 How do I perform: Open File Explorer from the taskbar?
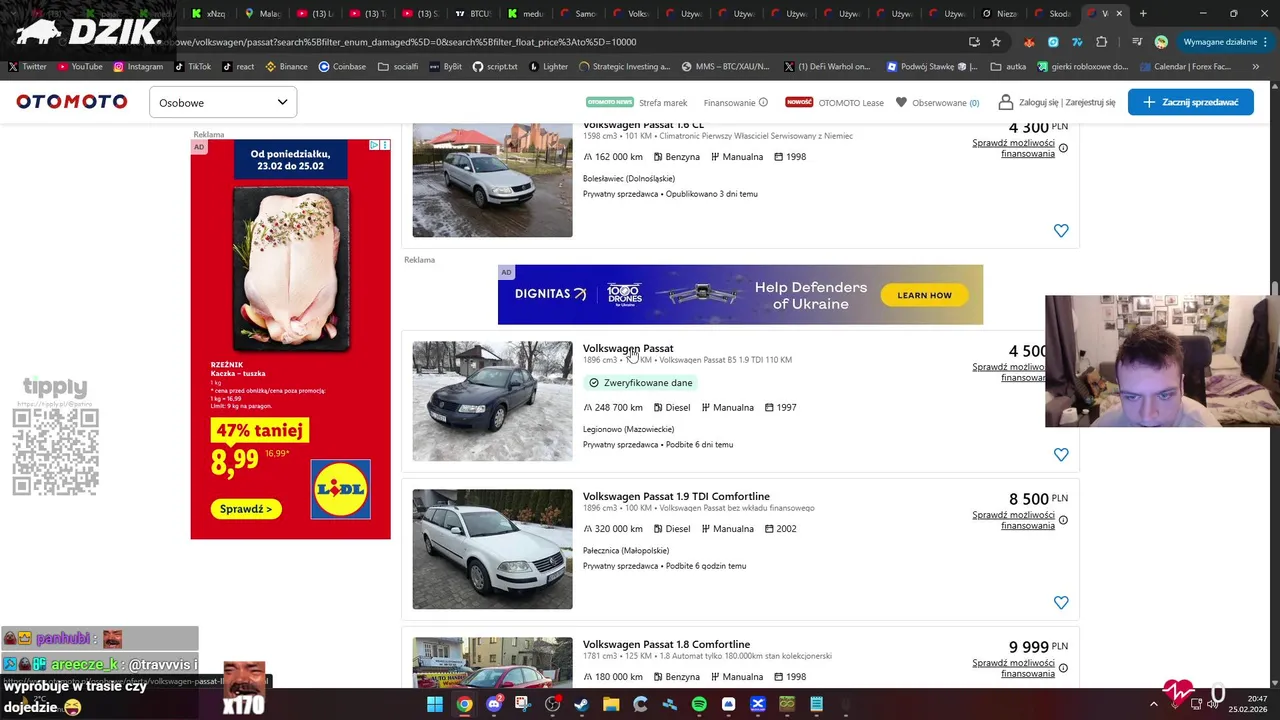coord(611,704)
